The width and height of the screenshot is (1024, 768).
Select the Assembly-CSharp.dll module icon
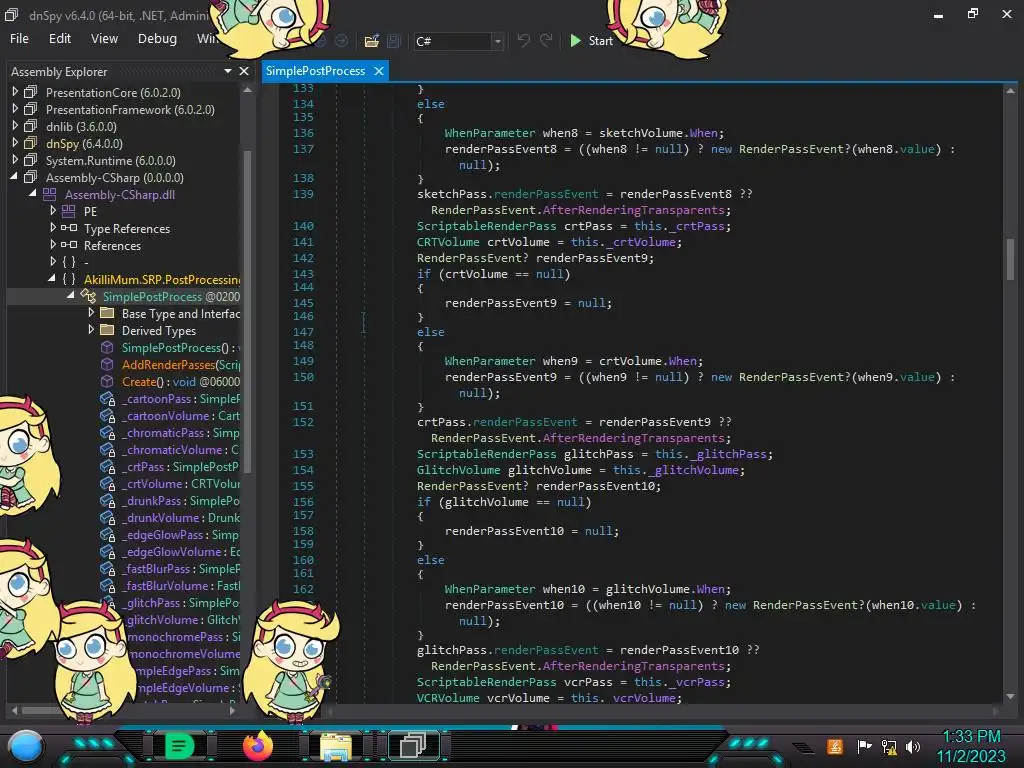click(x=50, y=194)
